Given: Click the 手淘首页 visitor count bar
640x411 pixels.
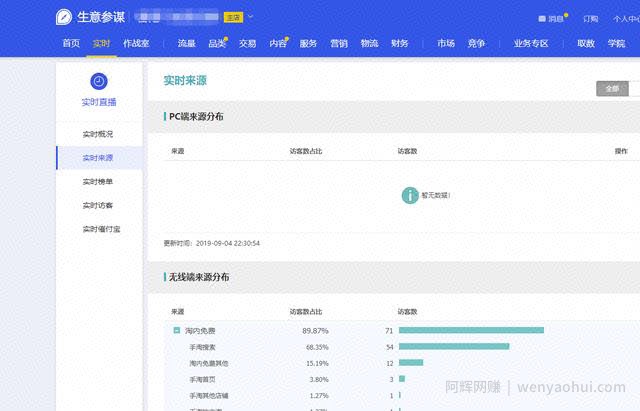Looking at the screenshot, I should 402,379.
